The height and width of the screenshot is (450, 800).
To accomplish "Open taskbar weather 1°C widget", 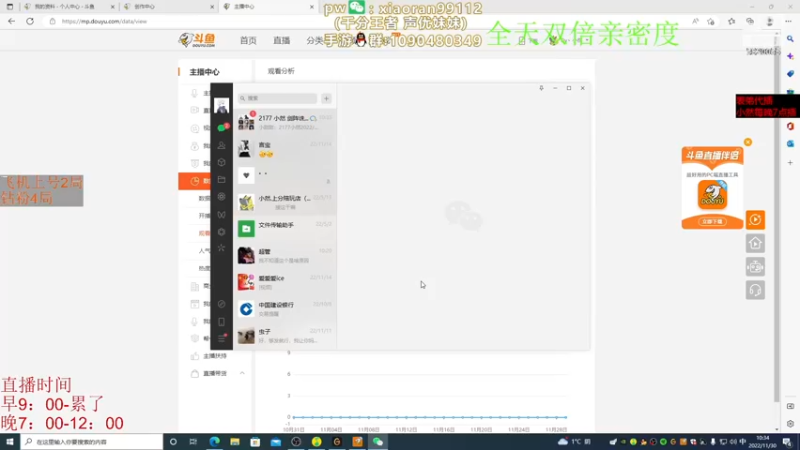I will coord(574,442).
